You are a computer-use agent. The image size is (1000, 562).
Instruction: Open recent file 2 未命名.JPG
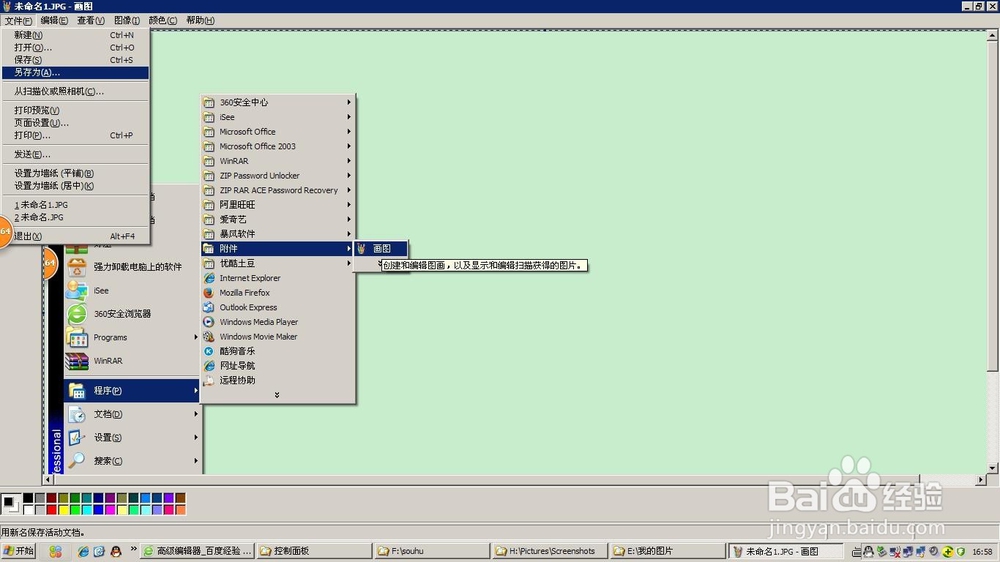(x=75, y=217)
